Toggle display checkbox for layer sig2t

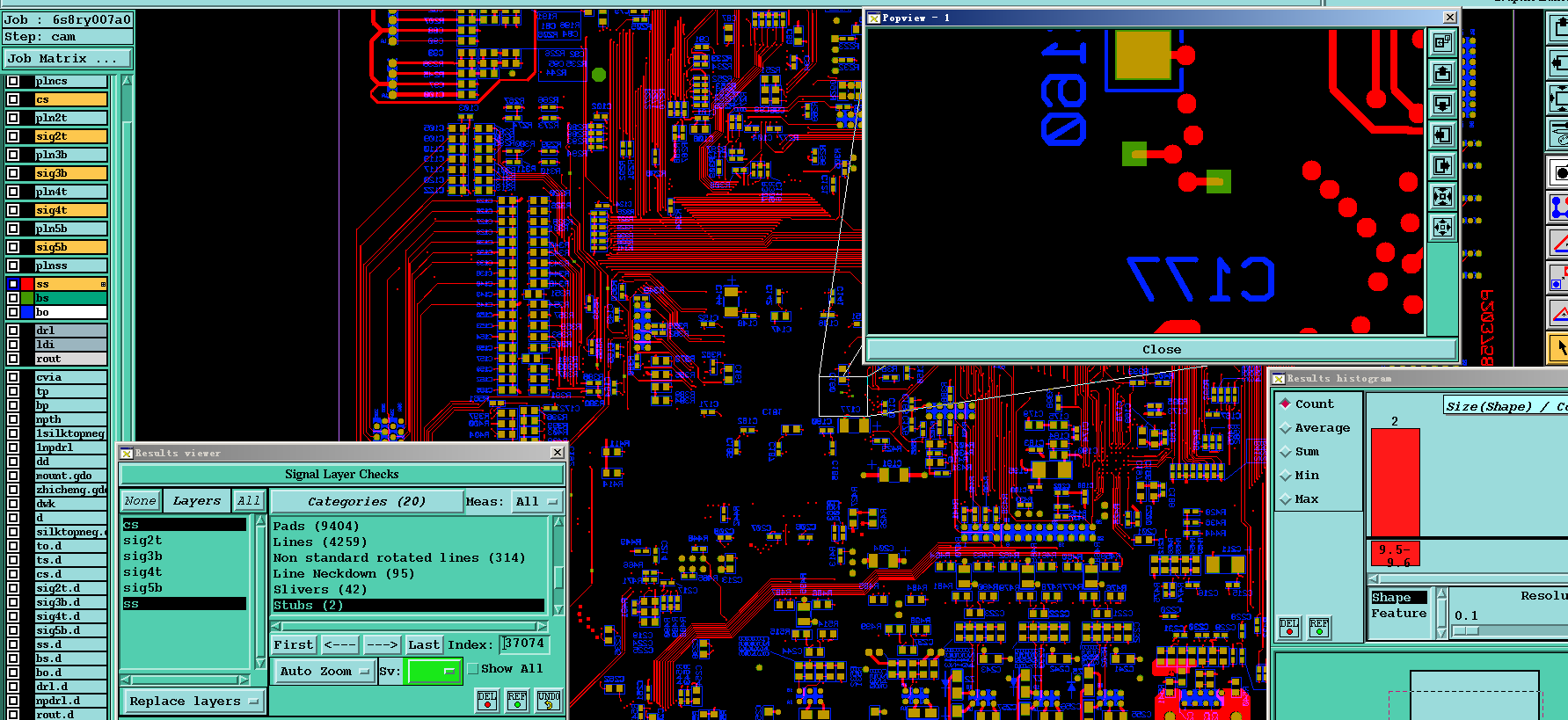click(13, 136)
